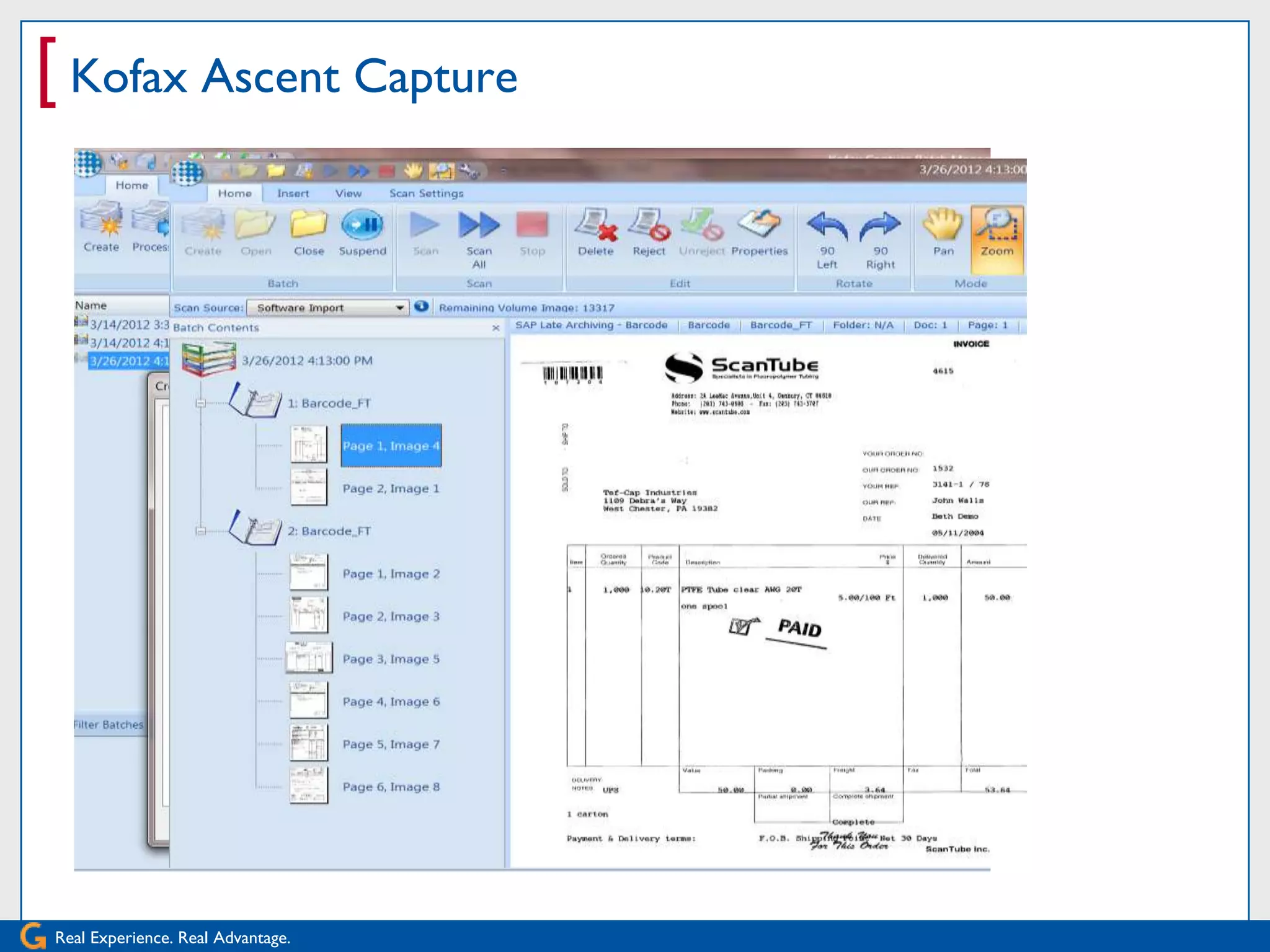Select Page 5, Image 7 tree item

[x=391, y=744]
